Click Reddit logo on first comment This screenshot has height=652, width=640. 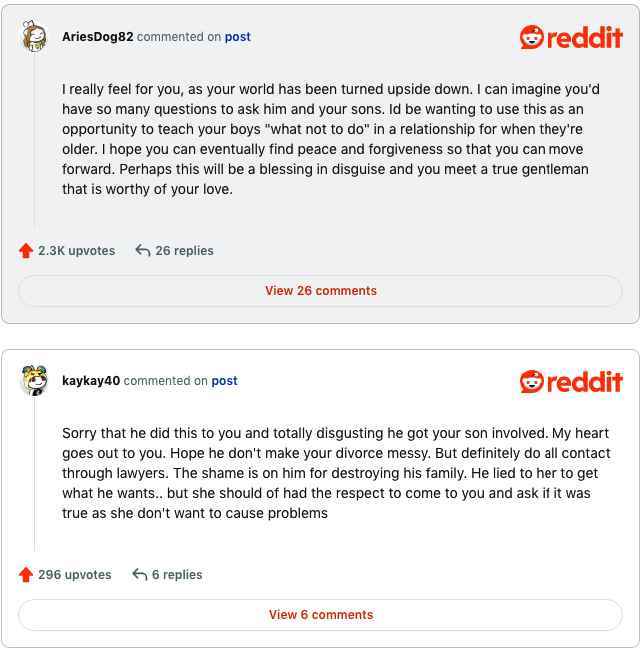tap(571, 38)
